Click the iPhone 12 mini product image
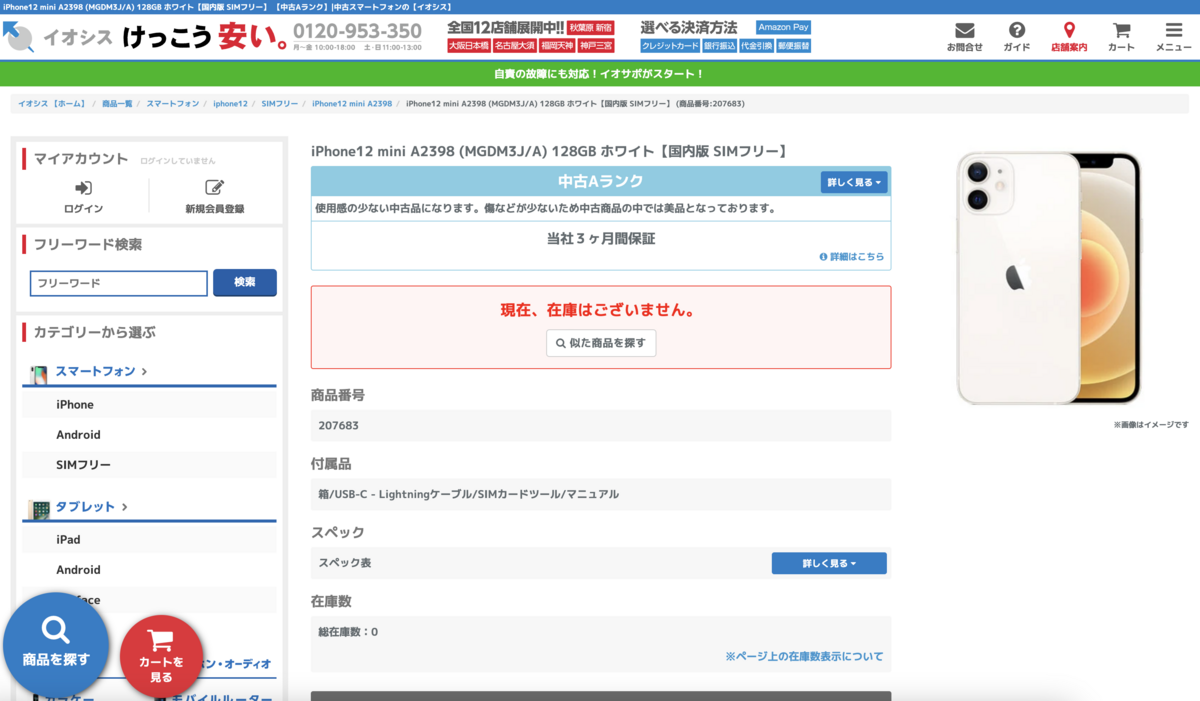Image resolution: width=1200 pixels, height=701 pixels. point(1048,278)
